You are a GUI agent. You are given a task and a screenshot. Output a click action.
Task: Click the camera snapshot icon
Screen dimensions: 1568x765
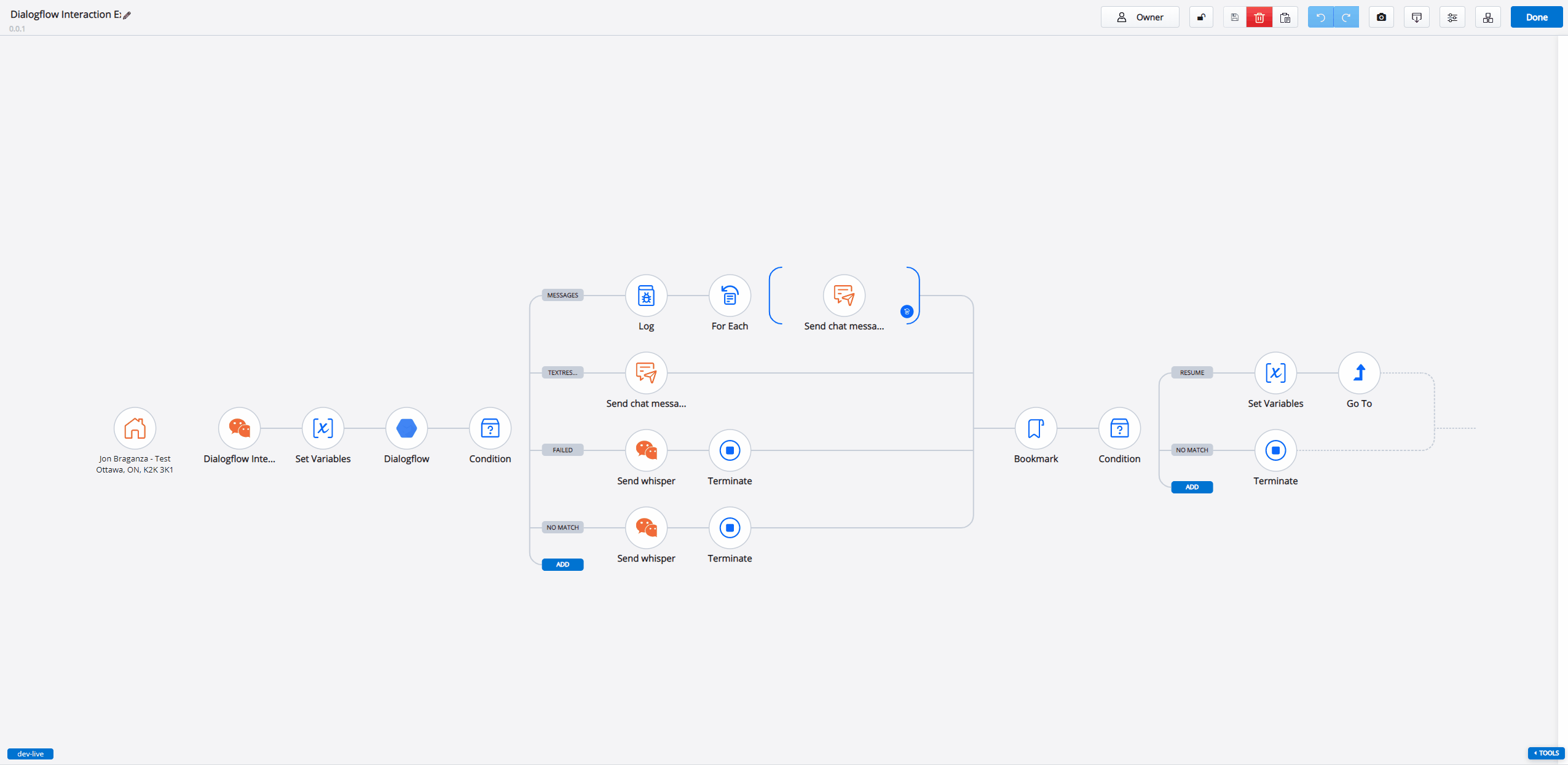1381,17
